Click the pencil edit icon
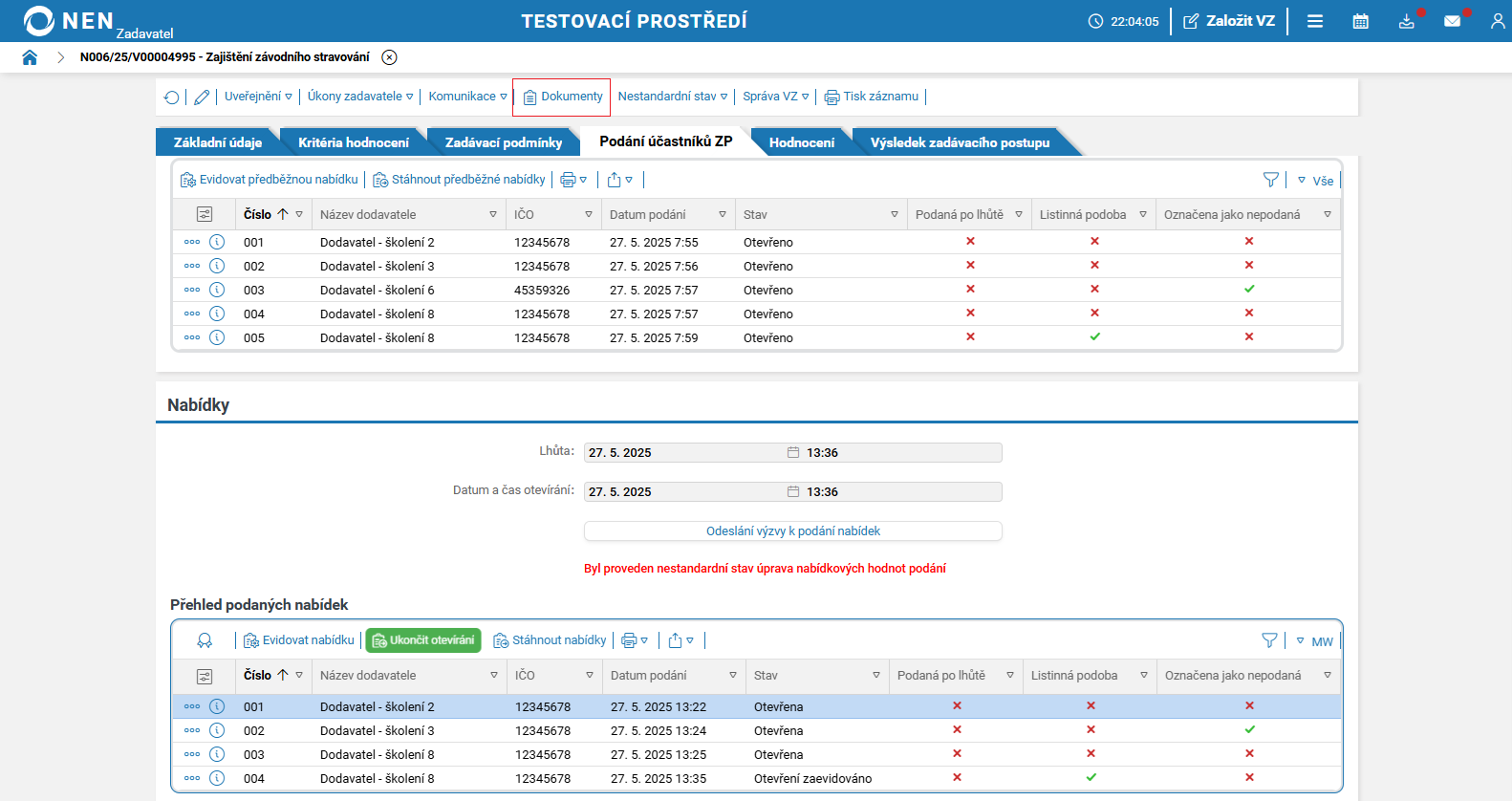Screen dimensions: 1512x801 click(202, 97)
